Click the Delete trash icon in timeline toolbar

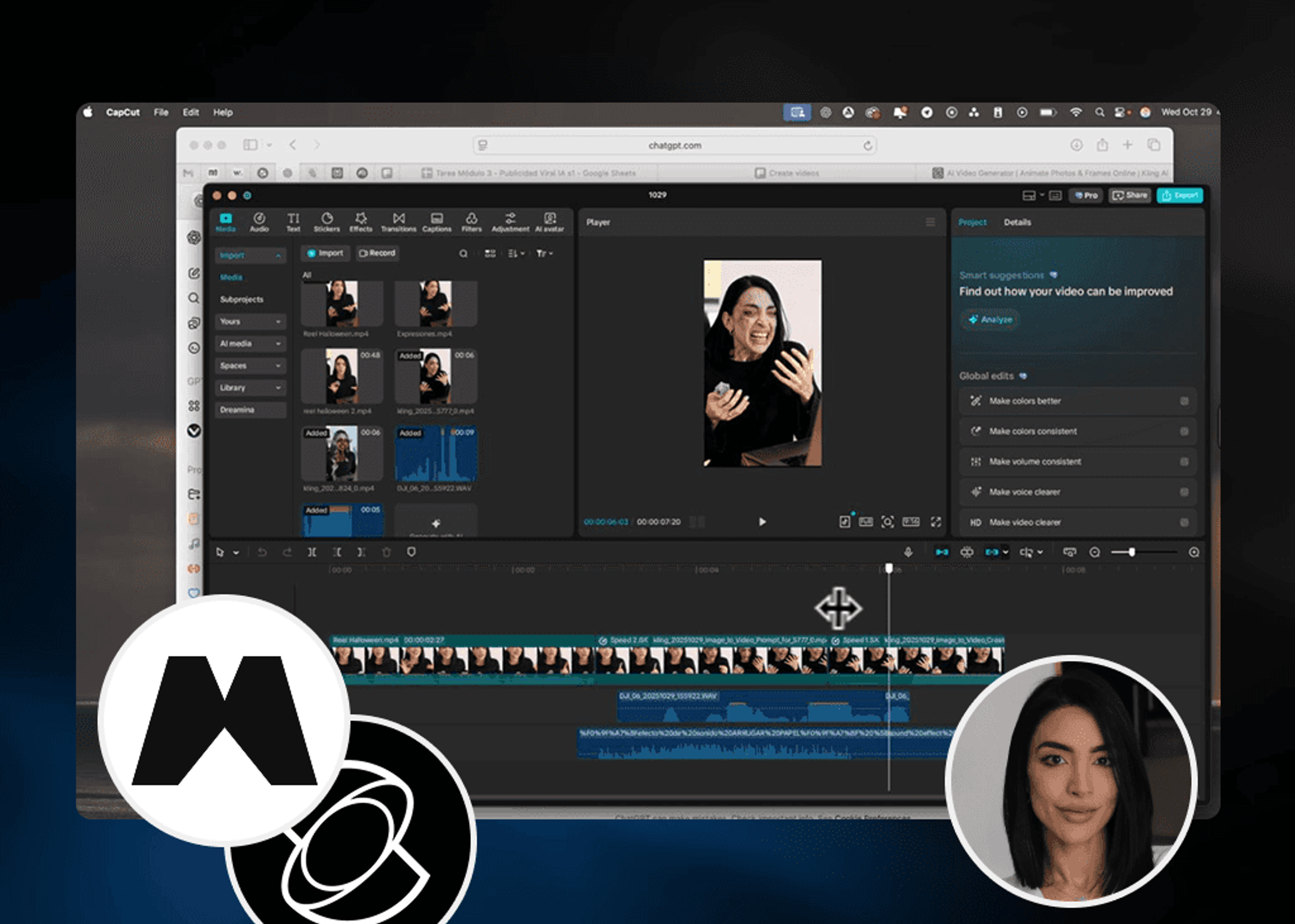tap(386, 552)
